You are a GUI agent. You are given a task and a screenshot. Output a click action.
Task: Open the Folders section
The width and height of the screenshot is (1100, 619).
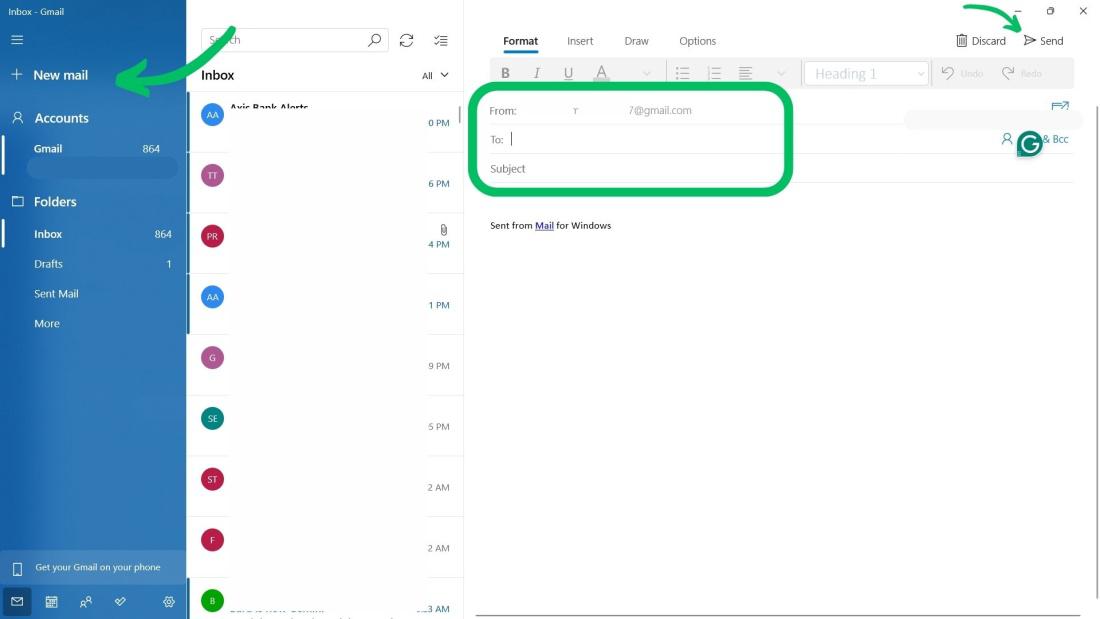45,201
